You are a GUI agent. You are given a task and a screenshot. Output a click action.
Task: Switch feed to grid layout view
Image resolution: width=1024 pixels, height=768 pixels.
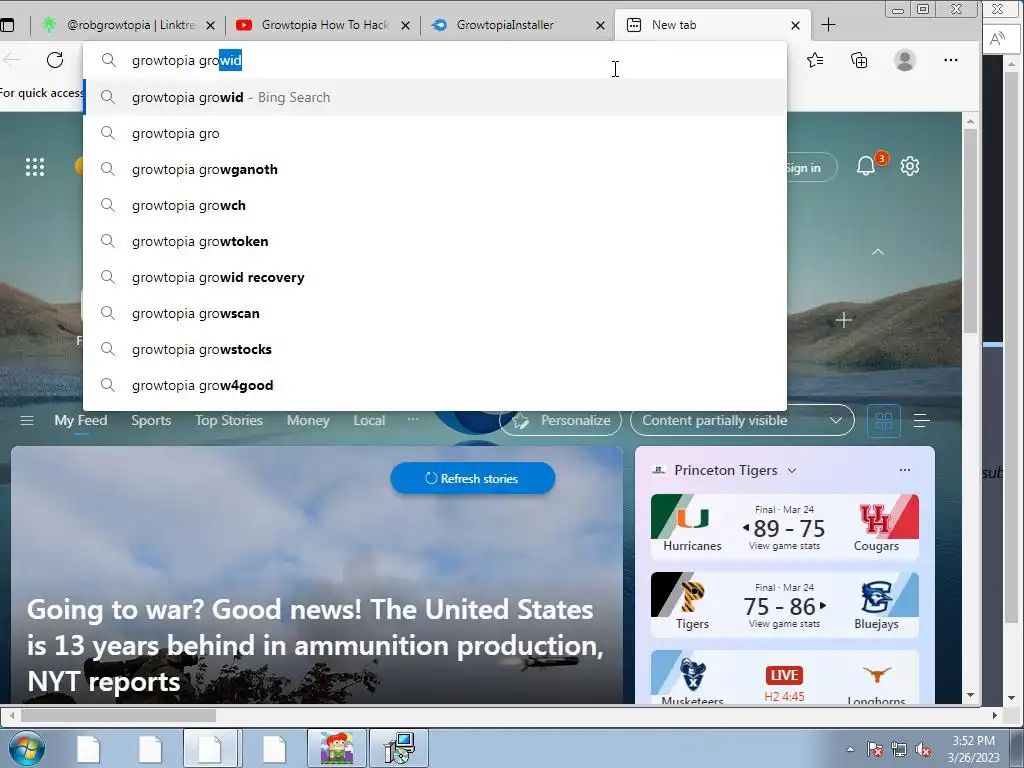pos(884,421)
